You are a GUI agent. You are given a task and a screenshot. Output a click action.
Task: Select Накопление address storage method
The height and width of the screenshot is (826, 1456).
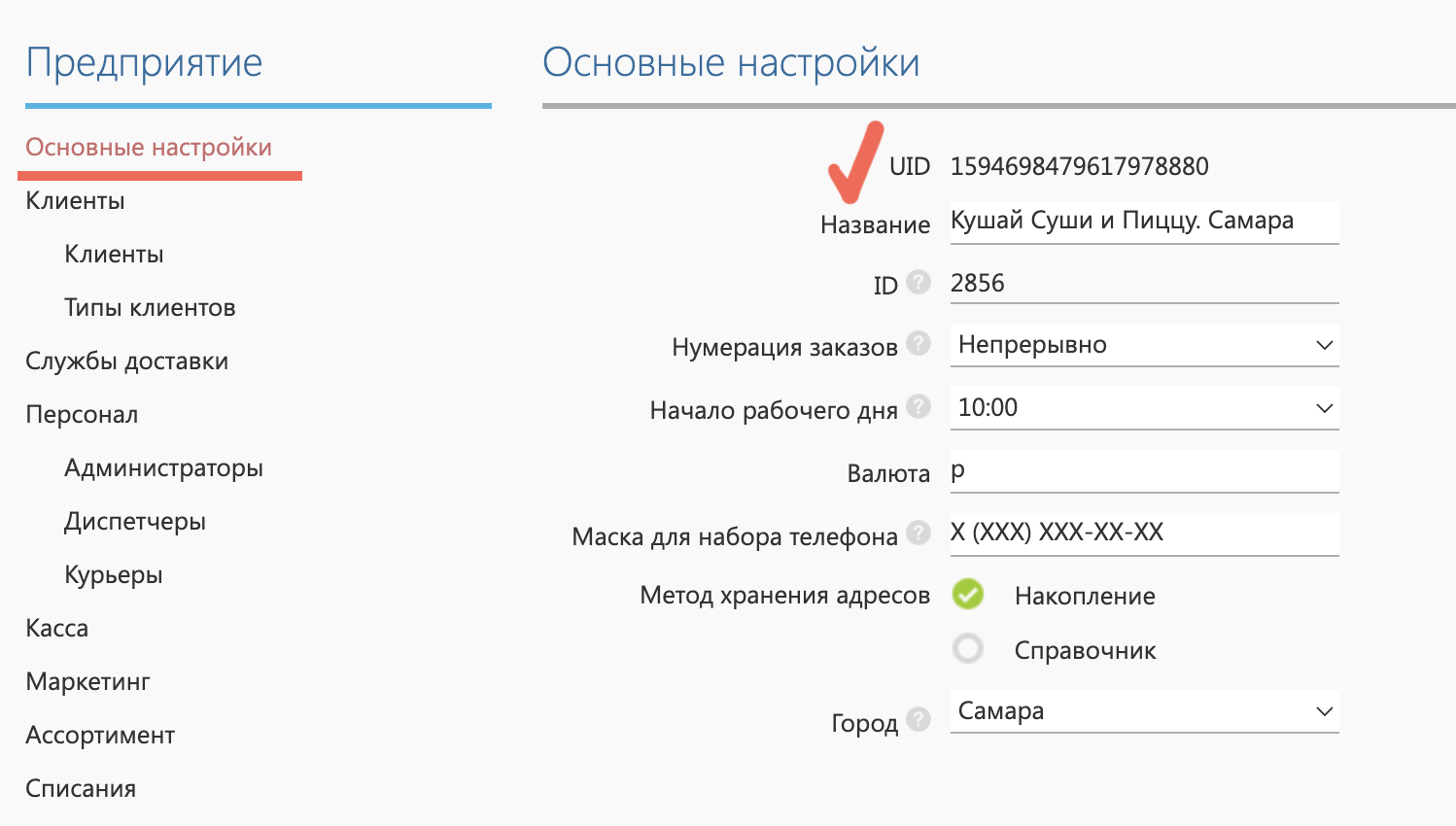968,595
